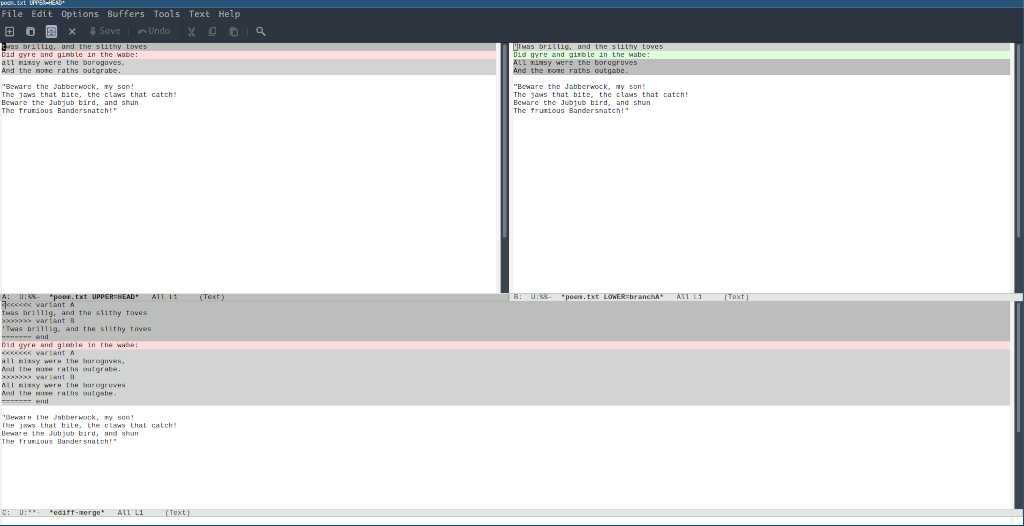The height and width of the screenshot is (526, 1024).
Task: Click the '*poem.txt LOWER=branchA*' mode line name
Action: pos(612,297)
